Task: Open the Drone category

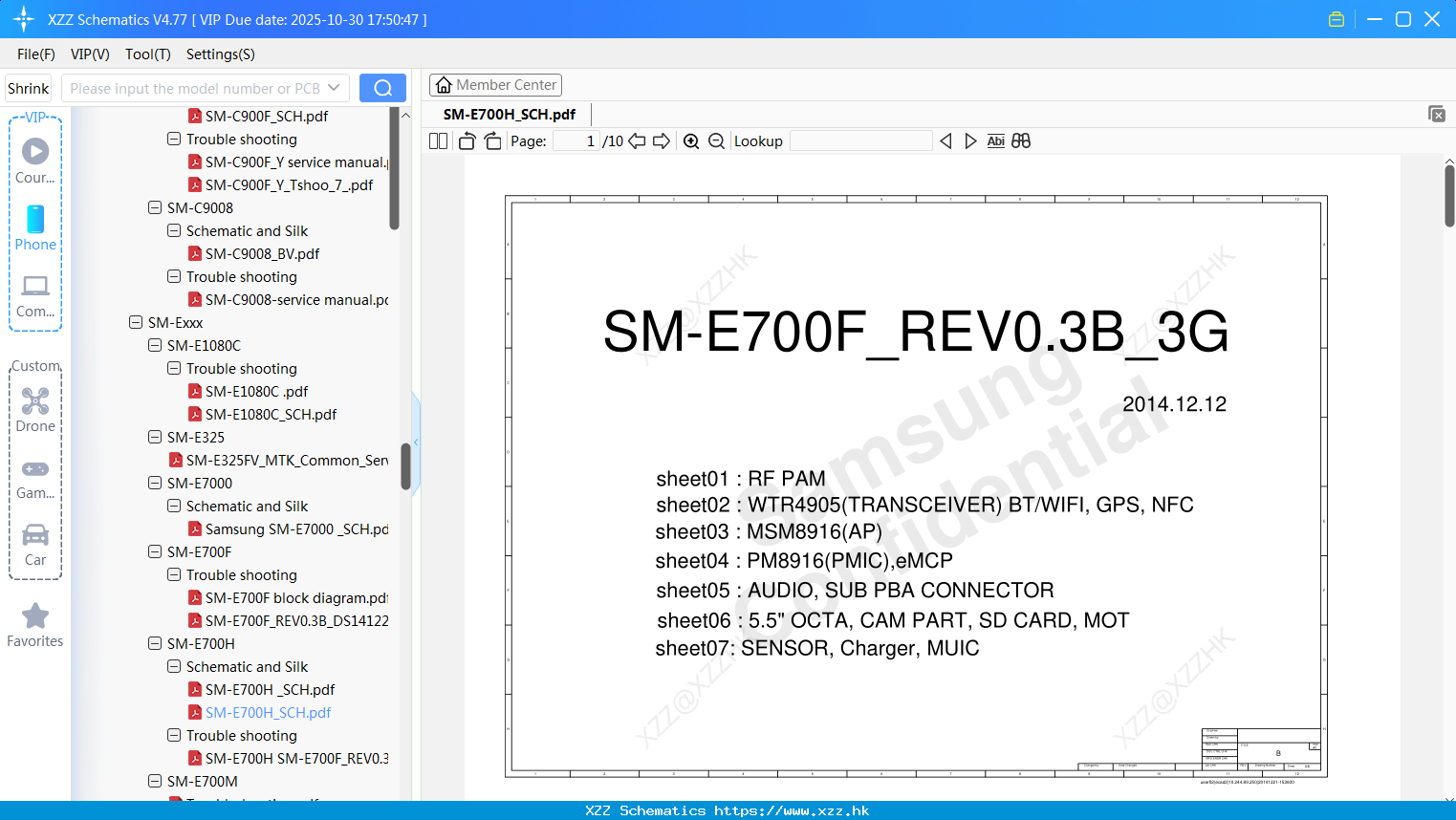Action: click(x=35, y=411)
